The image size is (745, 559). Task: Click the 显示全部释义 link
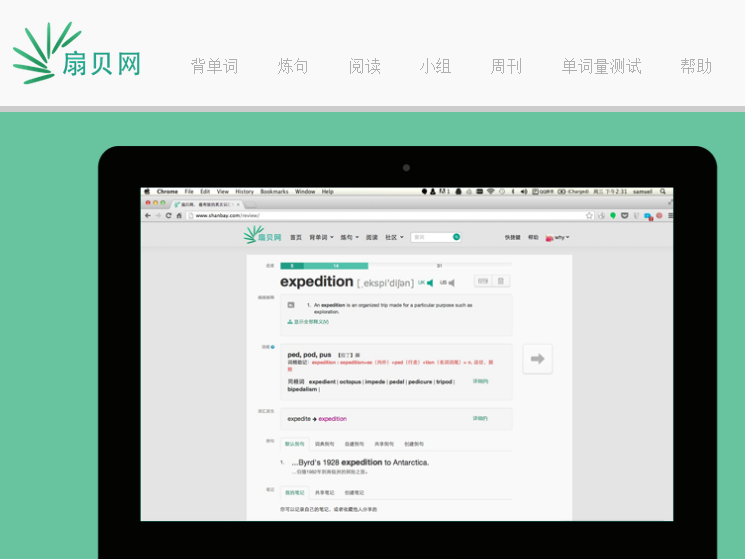tap(308, 322)
